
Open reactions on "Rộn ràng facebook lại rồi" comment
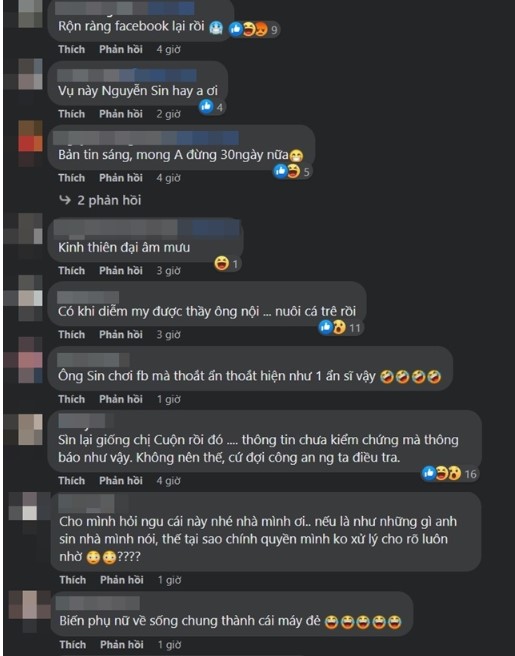click(x=254, y=29)
